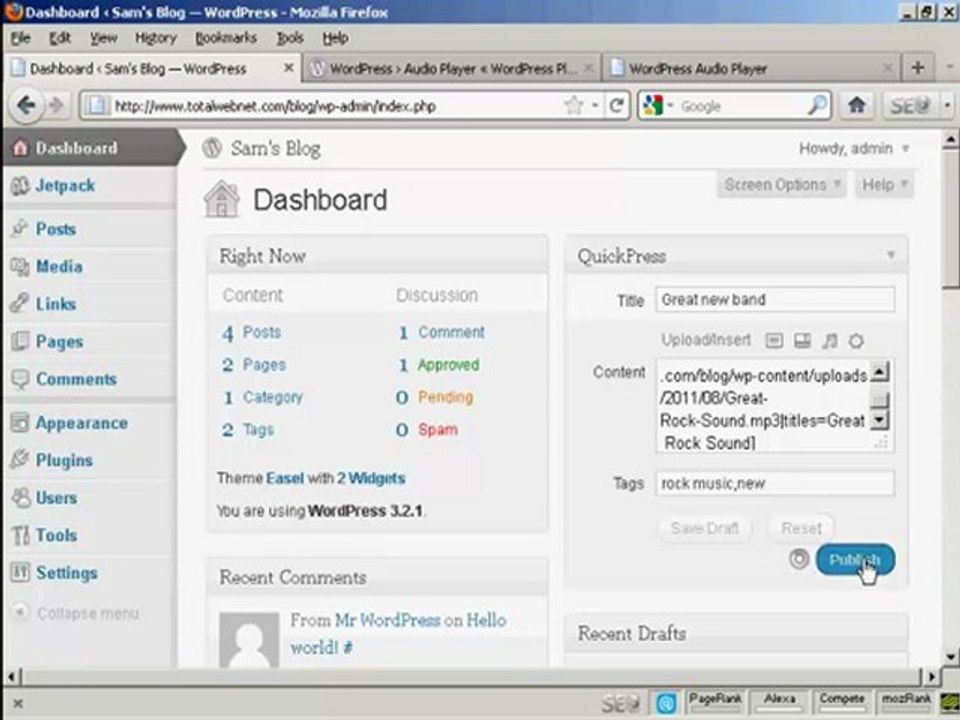Click the QuickPress Add Media circle icon
Image resolution: width=960 pixels, height=720 pixels.
tap(857, 340)
